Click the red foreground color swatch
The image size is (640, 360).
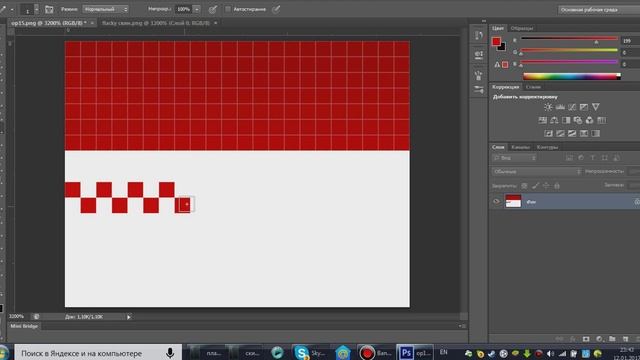(x=496, y=41)
